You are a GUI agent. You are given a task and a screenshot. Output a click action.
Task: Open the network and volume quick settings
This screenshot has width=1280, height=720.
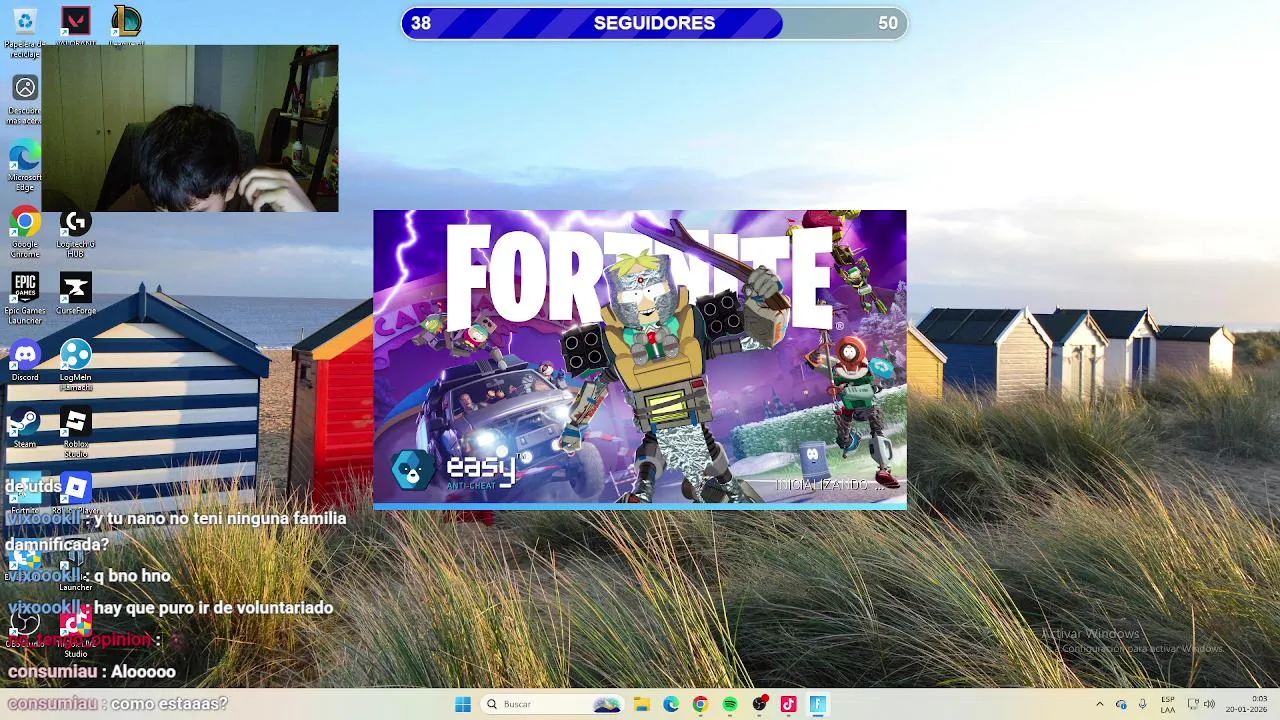(1201, 704)
